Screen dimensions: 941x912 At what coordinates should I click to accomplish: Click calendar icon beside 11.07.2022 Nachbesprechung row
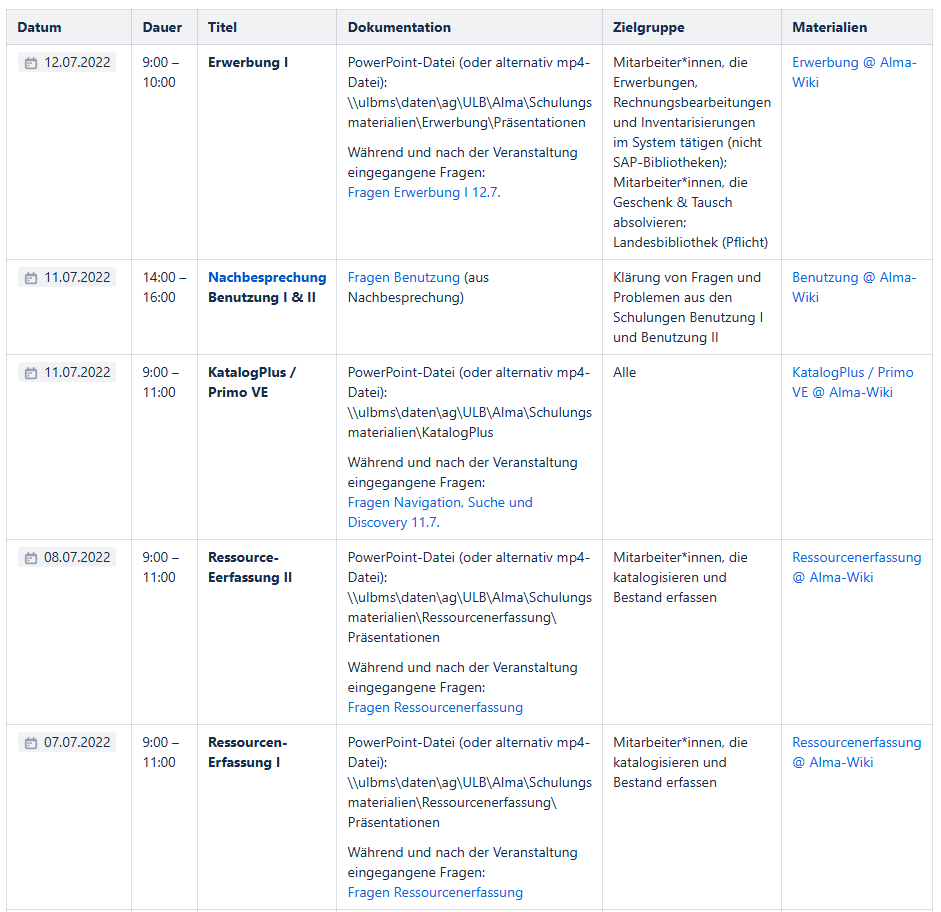pyautogui.click(x=31, y=278)
